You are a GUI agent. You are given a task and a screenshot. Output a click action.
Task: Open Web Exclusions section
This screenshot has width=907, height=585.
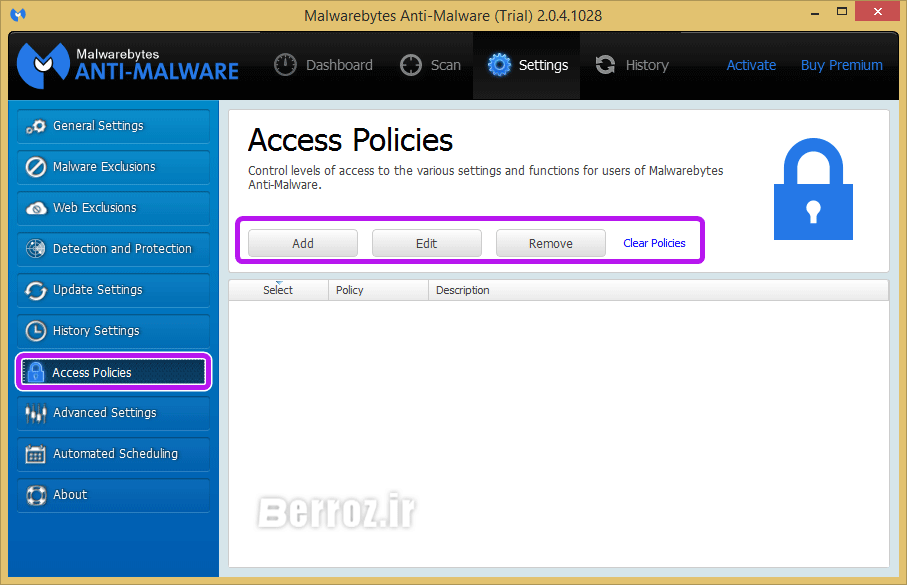[x=113, y=208]
